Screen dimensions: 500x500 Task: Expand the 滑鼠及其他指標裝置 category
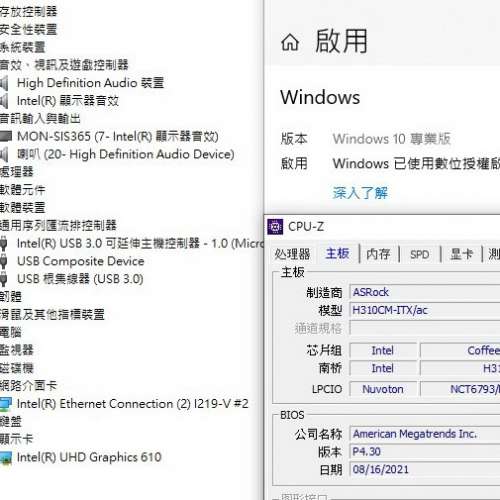click(52, 314)
